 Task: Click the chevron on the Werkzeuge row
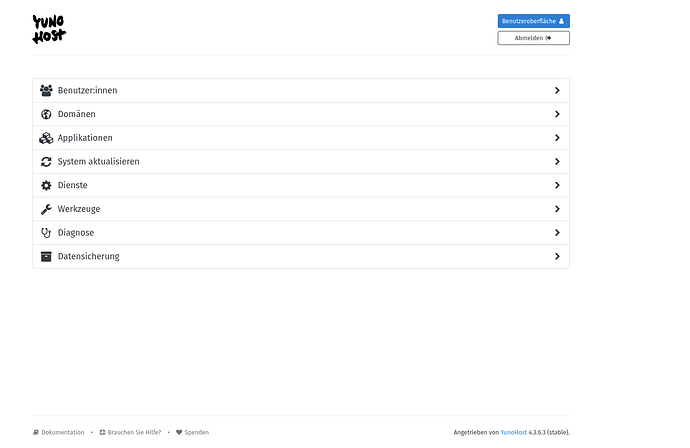pyautogui.click(x=557, y=209)
